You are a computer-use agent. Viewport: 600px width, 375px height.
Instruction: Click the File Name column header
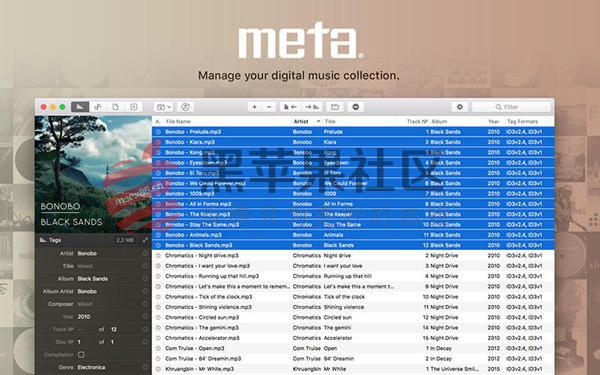coord(178,121)
